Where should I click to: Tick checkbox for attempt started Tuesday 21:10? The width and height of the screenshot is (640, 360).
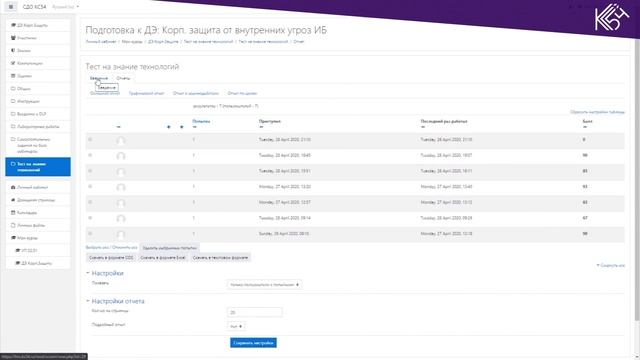90,140
